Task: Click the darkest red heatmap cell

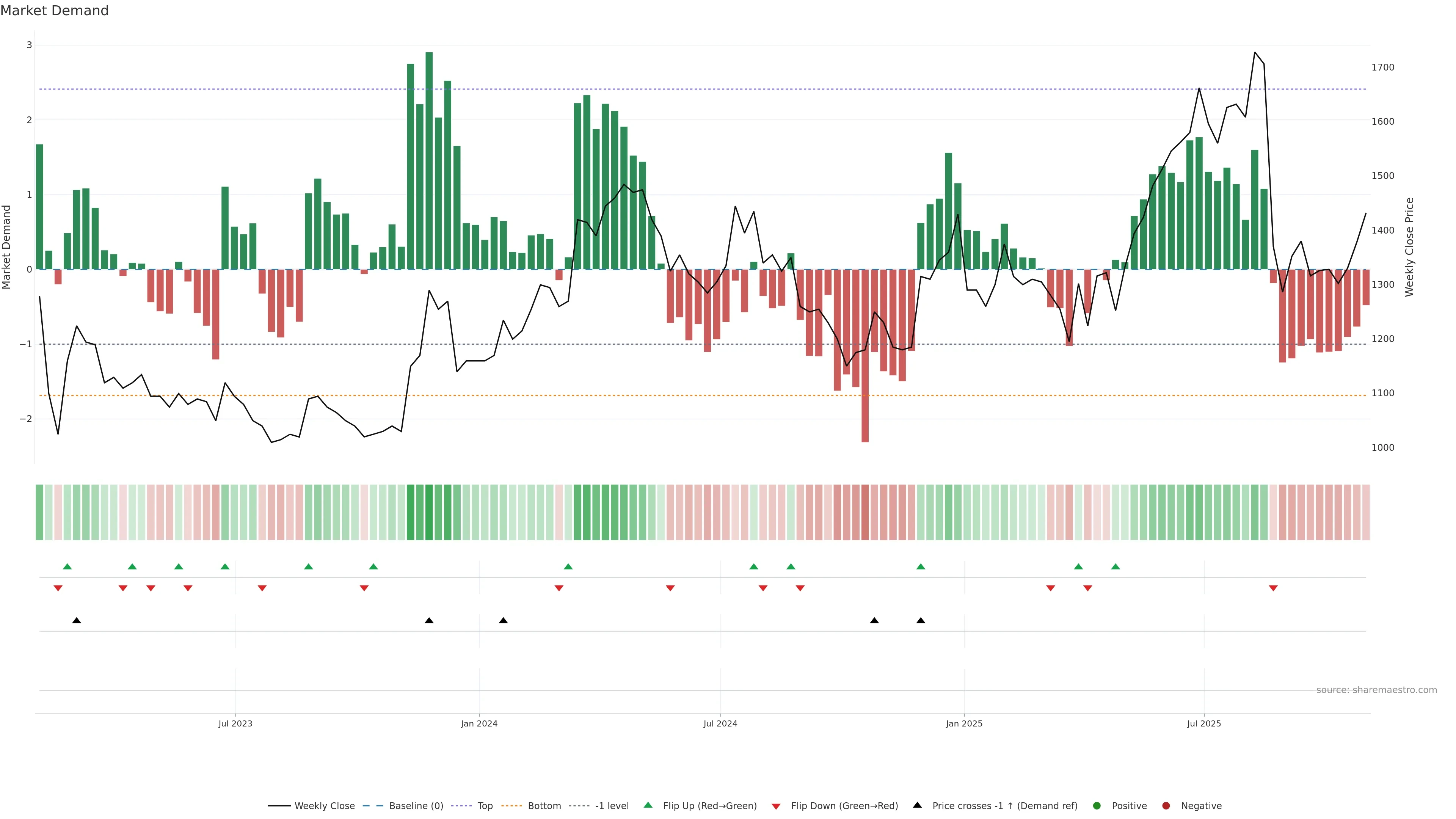Action: point(865,512)
